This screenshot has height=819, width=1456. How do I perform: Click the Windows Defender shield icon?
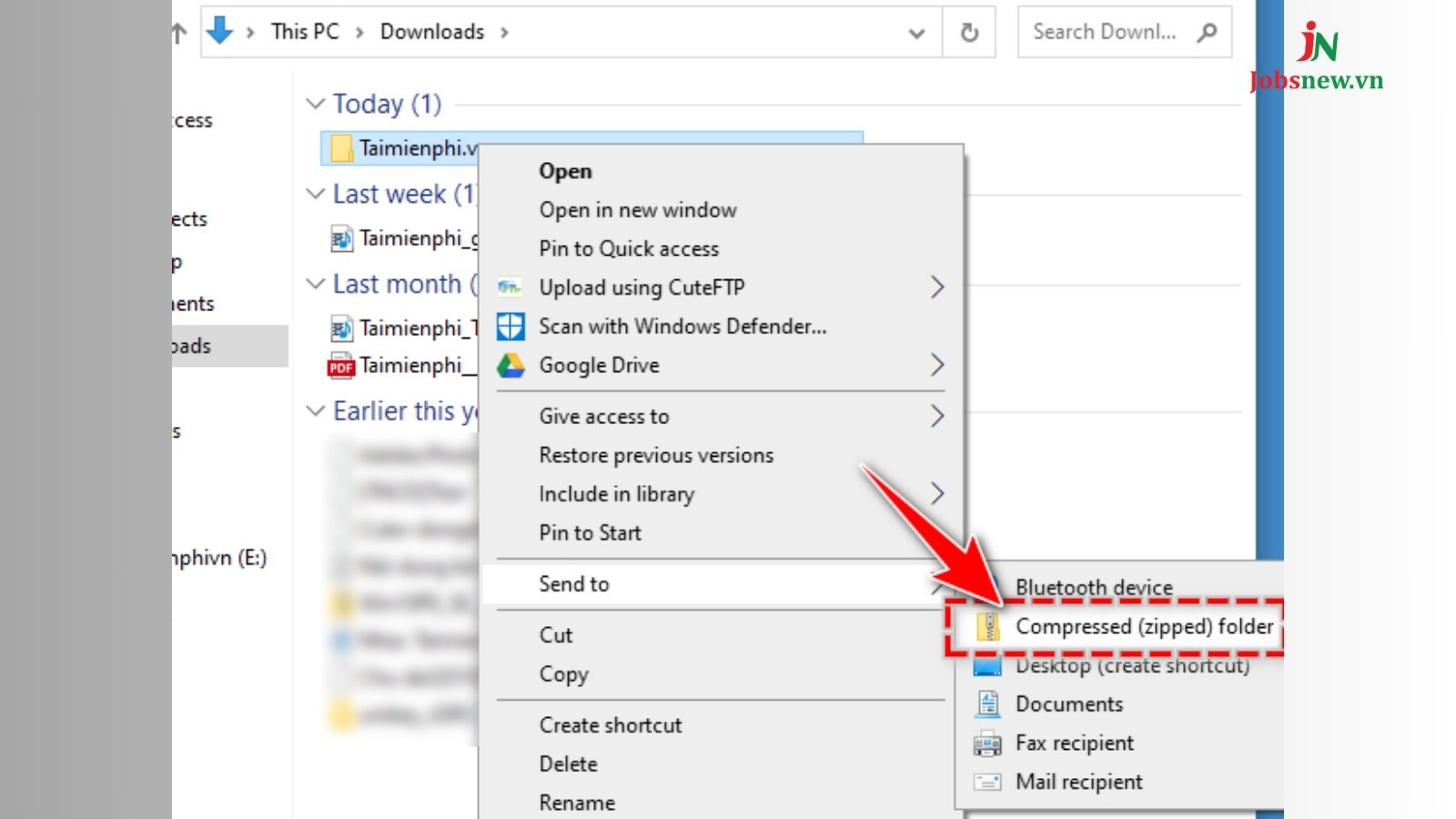[510, 326]
